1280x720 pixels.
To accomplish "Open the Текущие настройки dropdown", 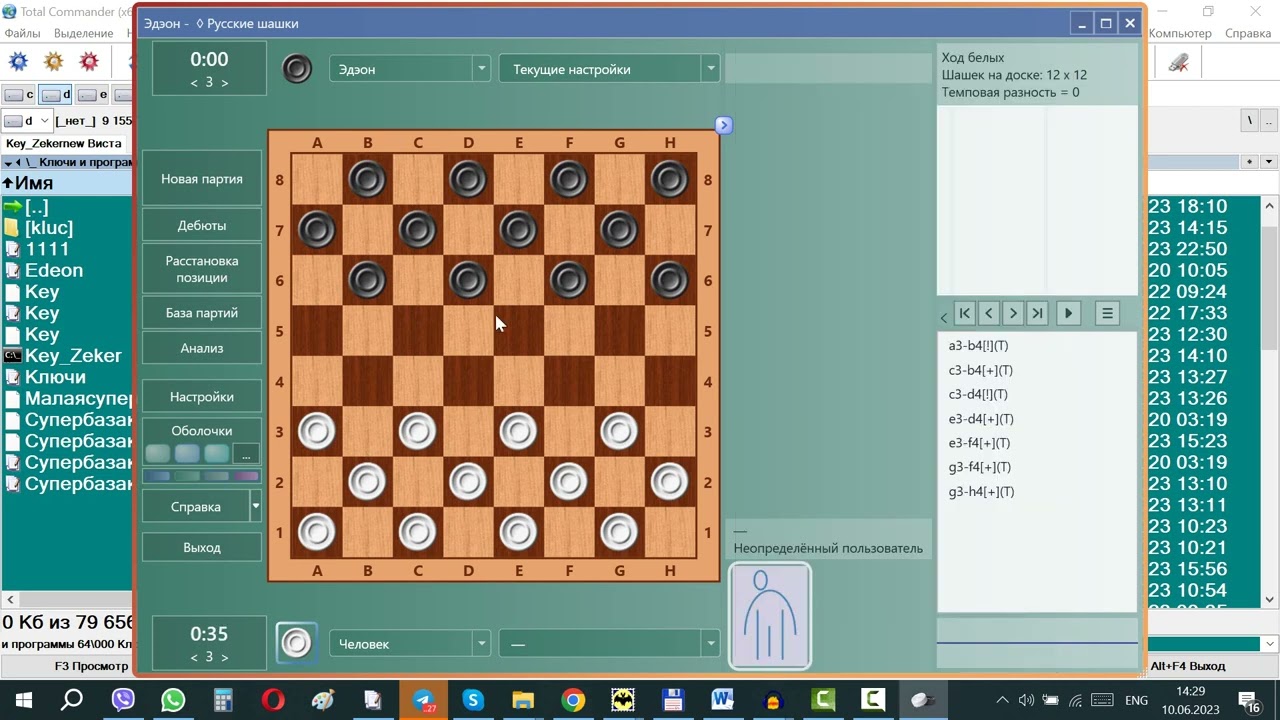I will pyautogui.click(x=710, y=69).
